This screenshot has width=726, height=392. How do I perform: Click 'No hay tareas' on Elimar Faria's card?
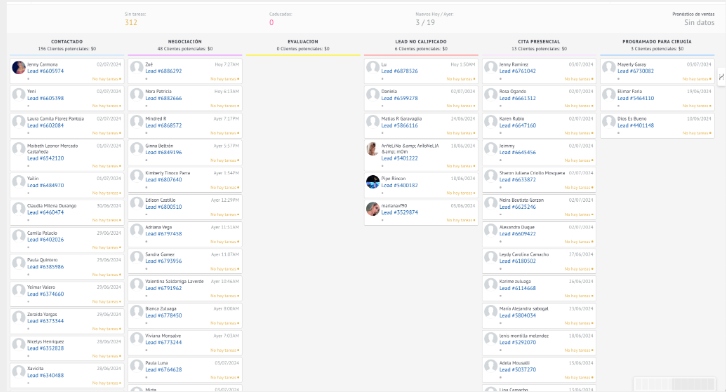[697, 106]
